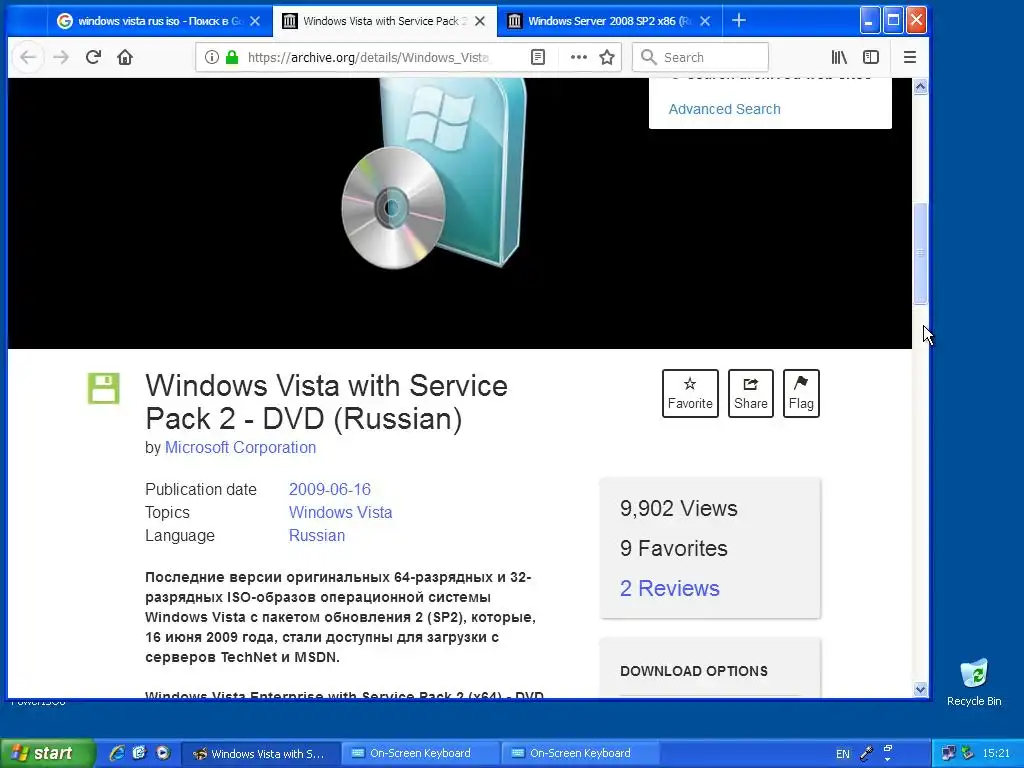1024x768 pixels.
Task: Switch to the Google search tab
Action: (x=160, y=21)
